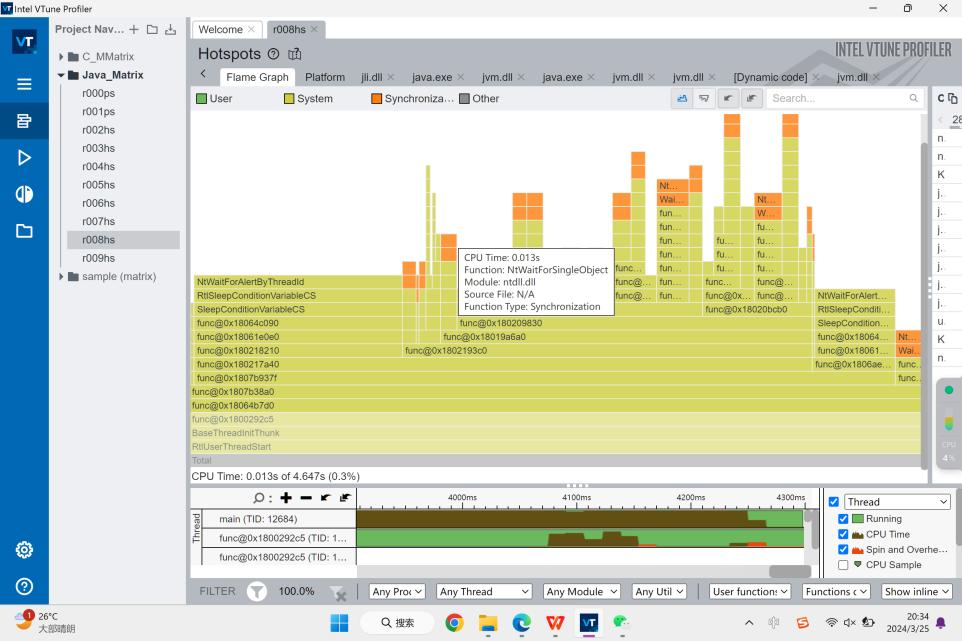Image resolution: width=962 pixels, height=641 pixels.
Task: Open the Thread grouping dropdown
Action: (x=898, y=502)
